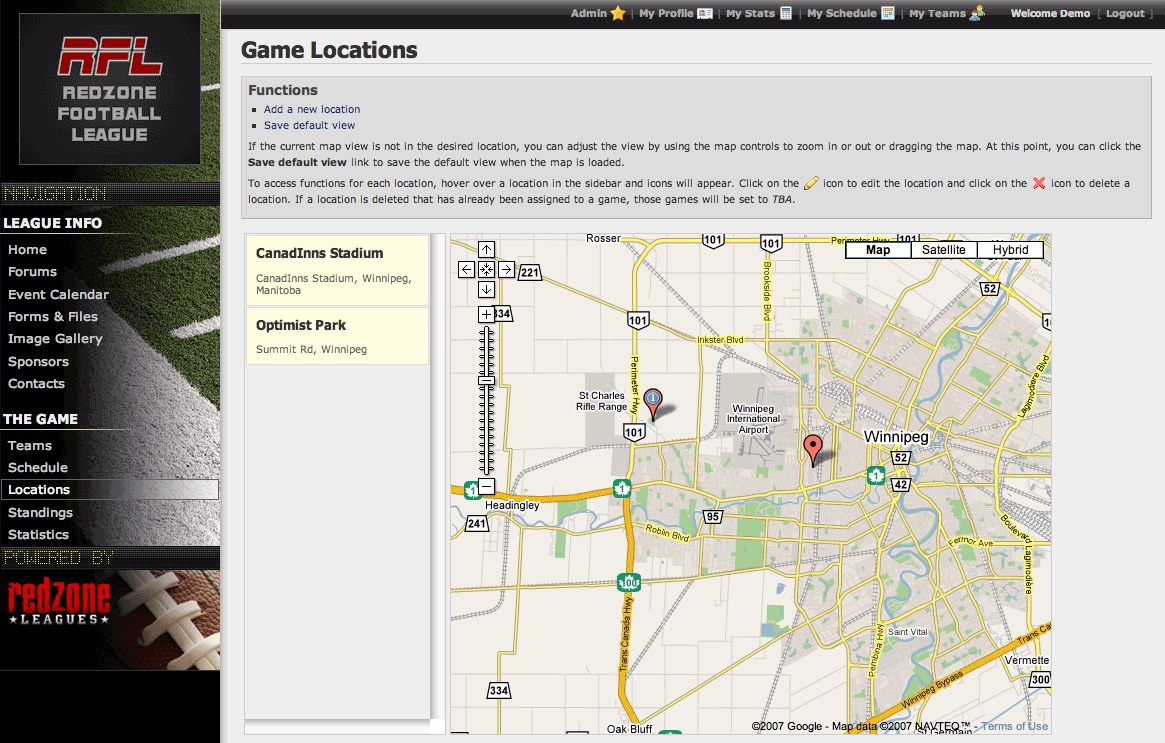The width and height of the screenshot is (1165, 743).
Task: Click Add a new location link
Action: point(312,109)
